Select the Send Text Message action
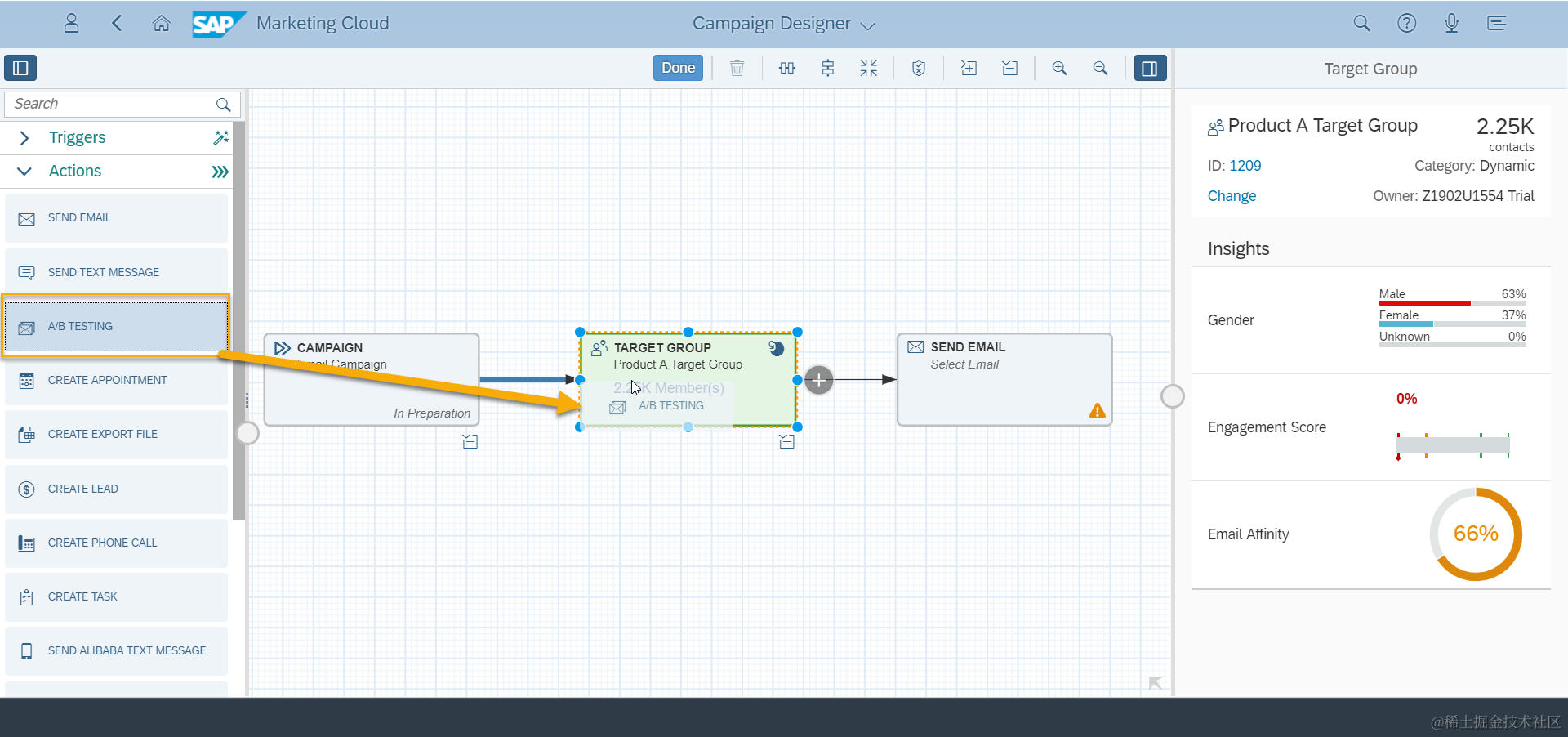This screenshot has height=737, width=1568. [116, 272]
